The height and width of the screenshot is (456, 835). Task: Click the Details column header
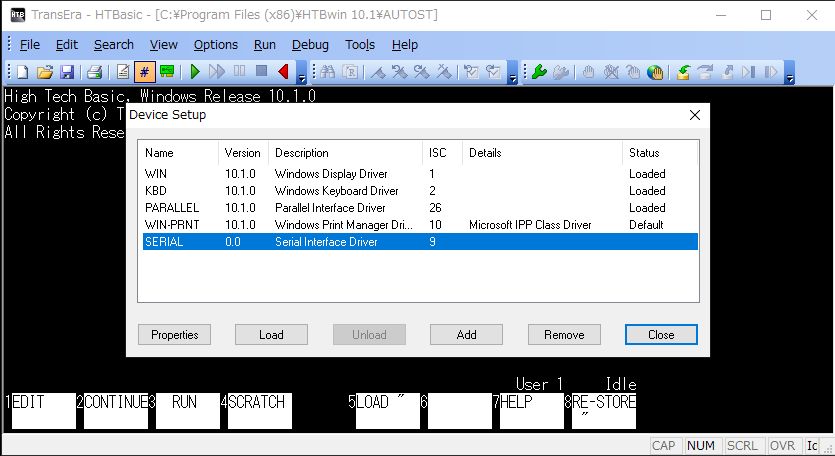pos(542,153)
